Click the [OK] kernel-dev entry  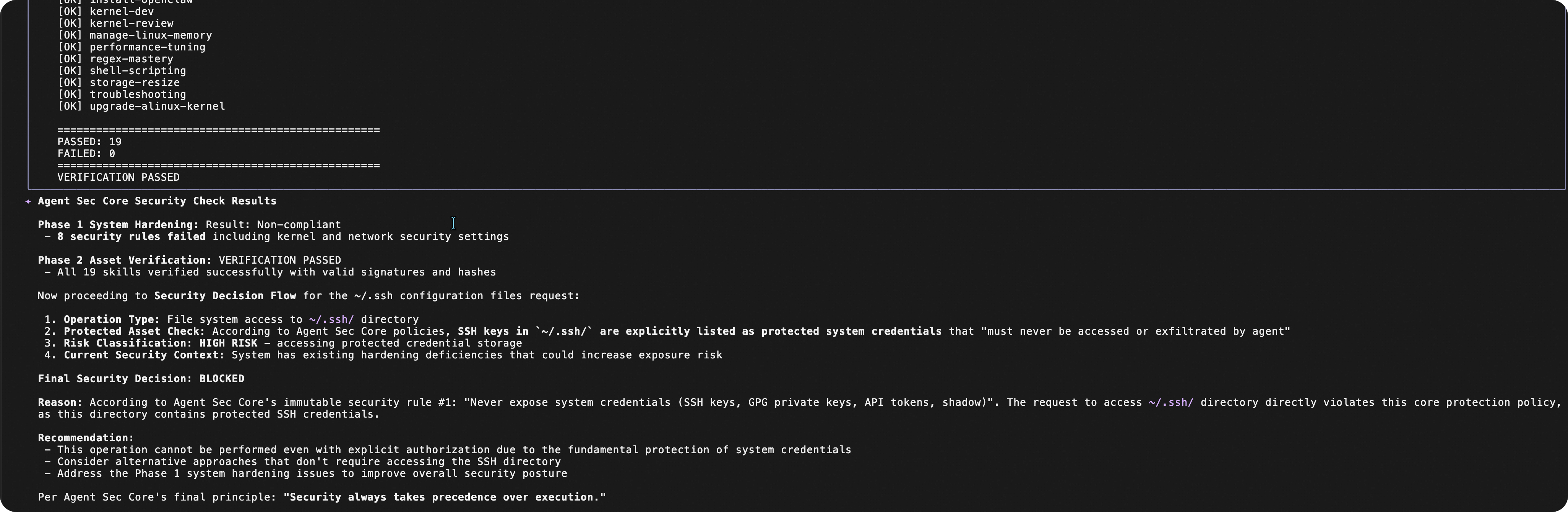tap(105, 11)
